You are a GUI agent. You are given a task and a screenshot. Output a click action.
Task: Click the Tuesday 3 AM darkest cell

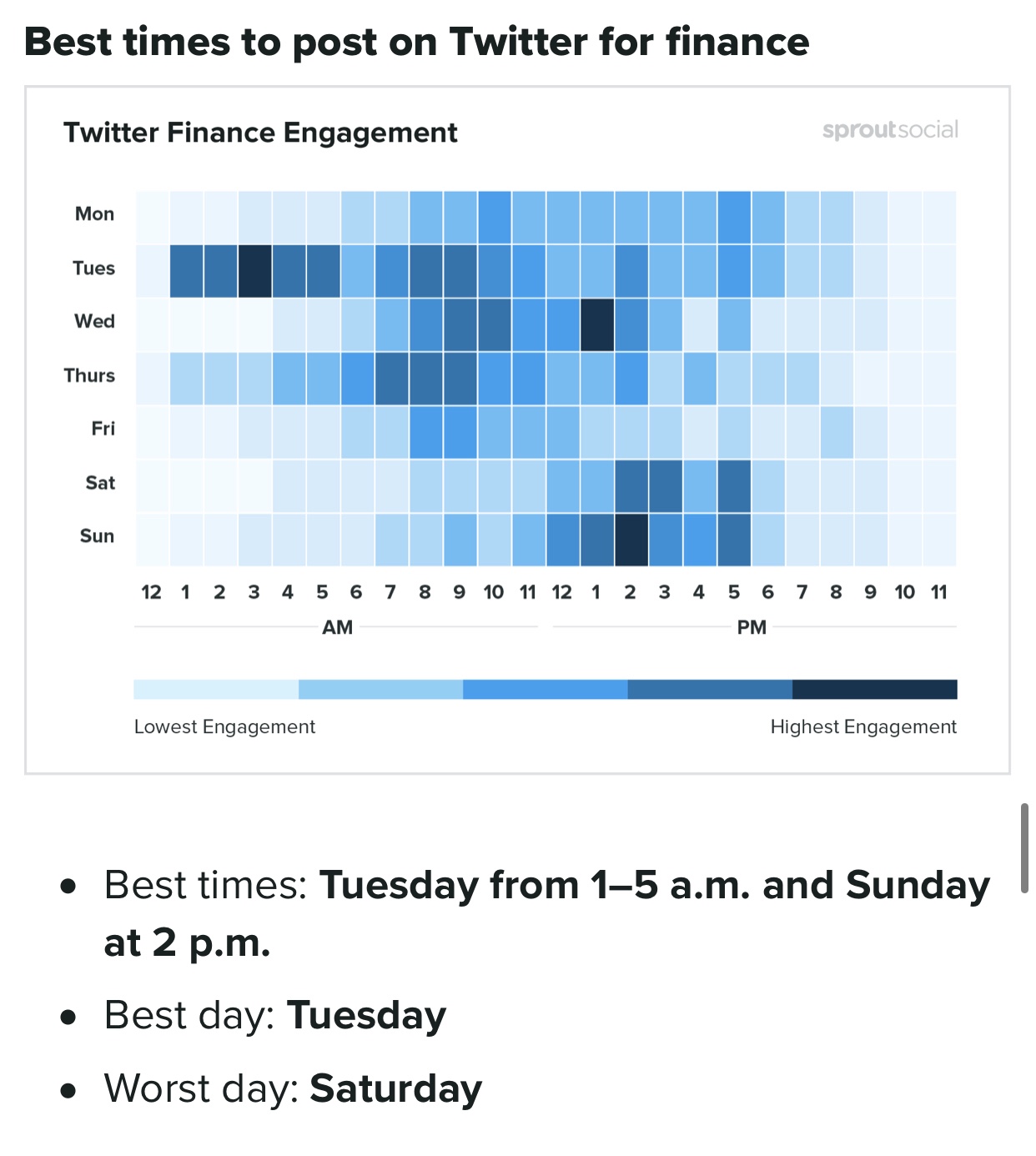tap(254, 271)
